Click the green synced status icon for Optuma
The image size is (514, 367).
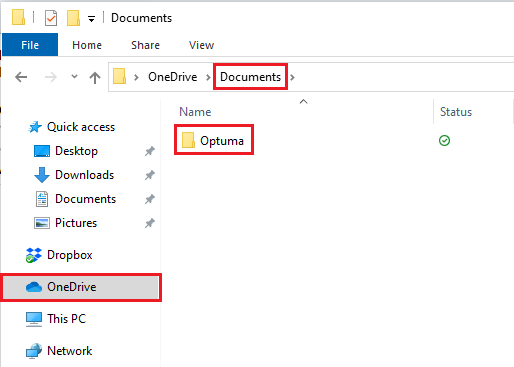[x=444, y=141]
